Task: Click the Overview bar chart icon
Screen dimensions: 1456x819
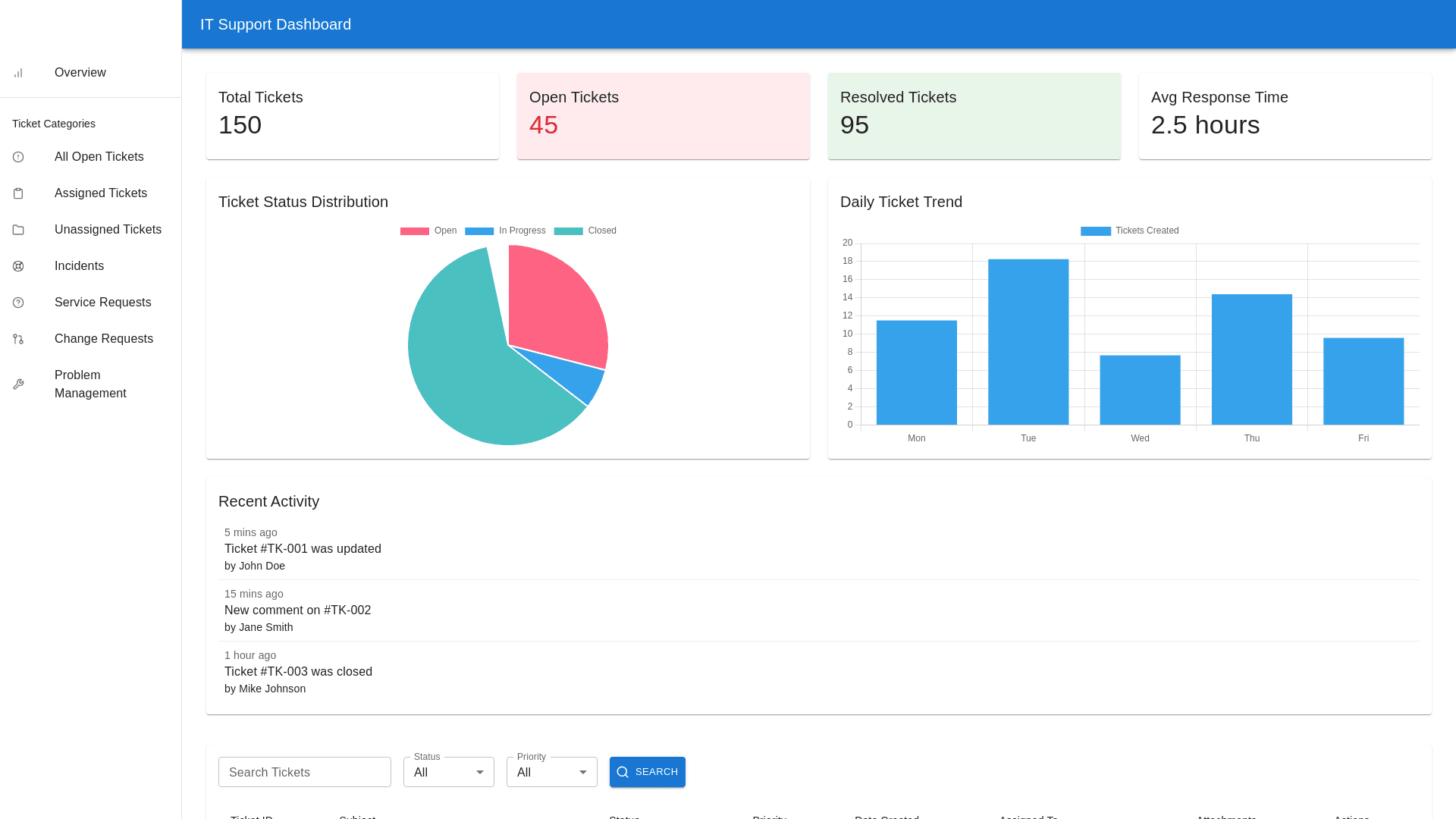Action: tap(18, 73)
